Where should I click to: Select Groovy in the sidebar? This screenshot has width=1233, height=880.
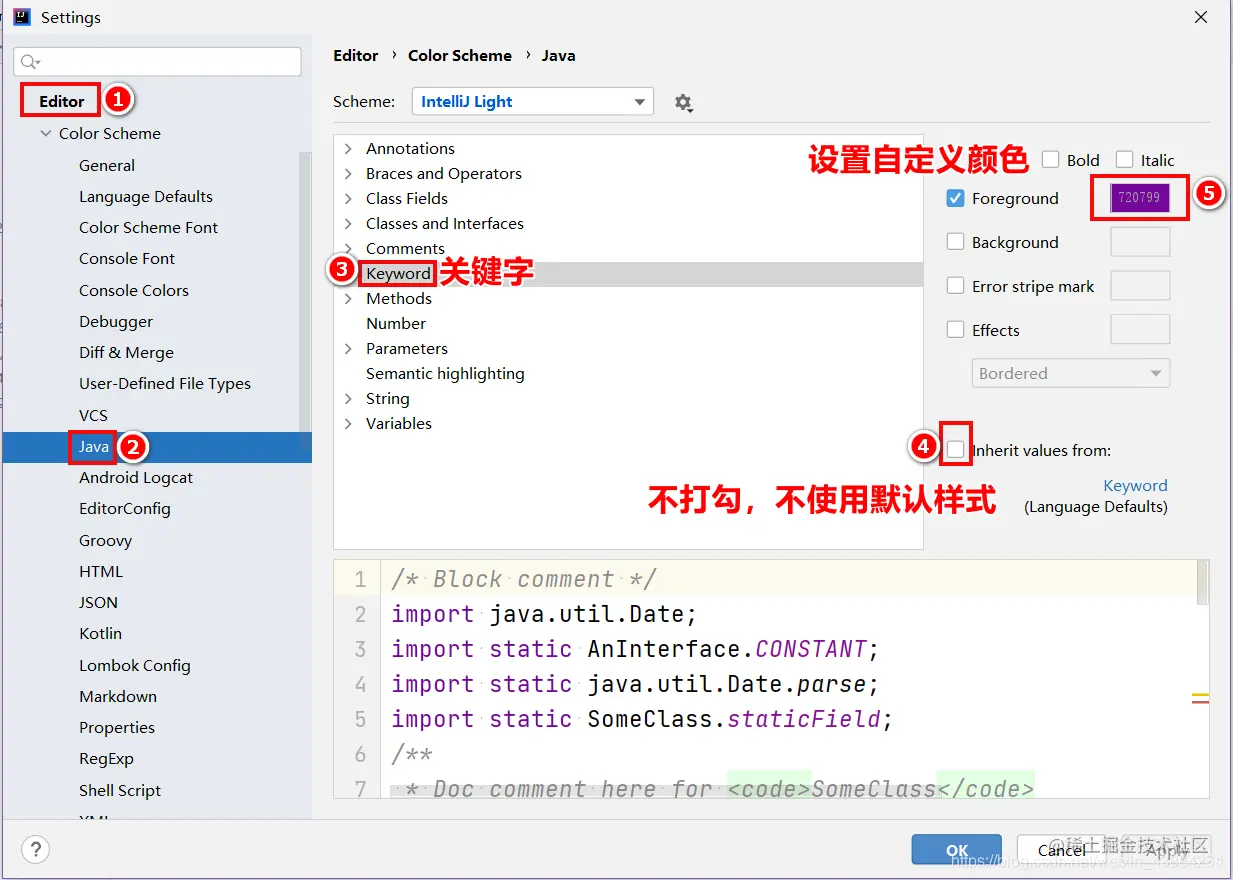click(105, 540)
